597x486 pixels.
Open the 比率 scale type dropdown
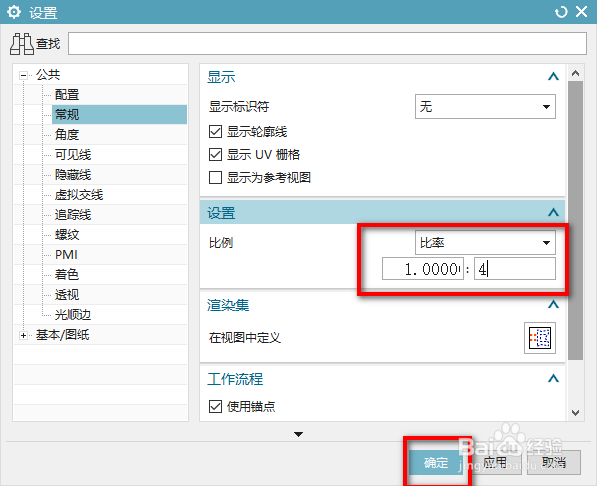pyautogui.click(x=485, y=243)
